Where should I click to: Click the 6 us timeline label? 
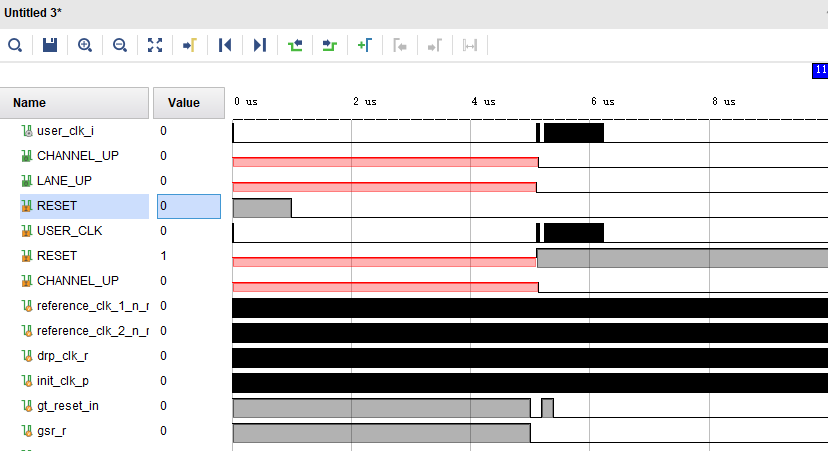[603, 101]
